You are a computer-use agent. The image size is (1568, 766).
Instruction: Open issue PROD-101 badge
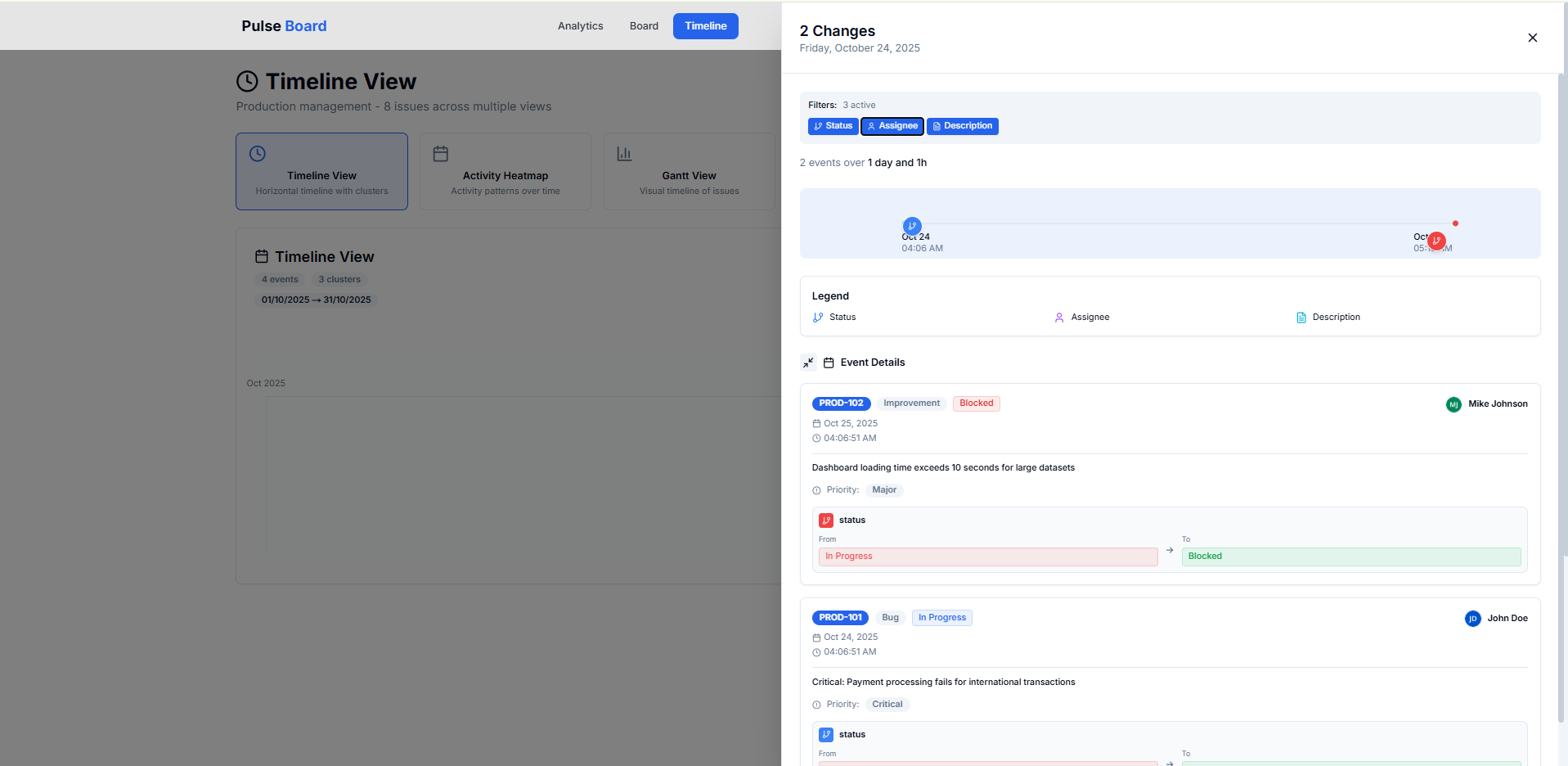click(840, 618)
